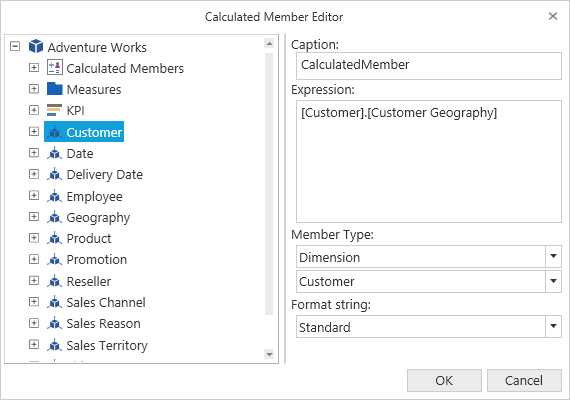Click the Date dimension icon
The image size is (570, 400).
coord(55,153)
